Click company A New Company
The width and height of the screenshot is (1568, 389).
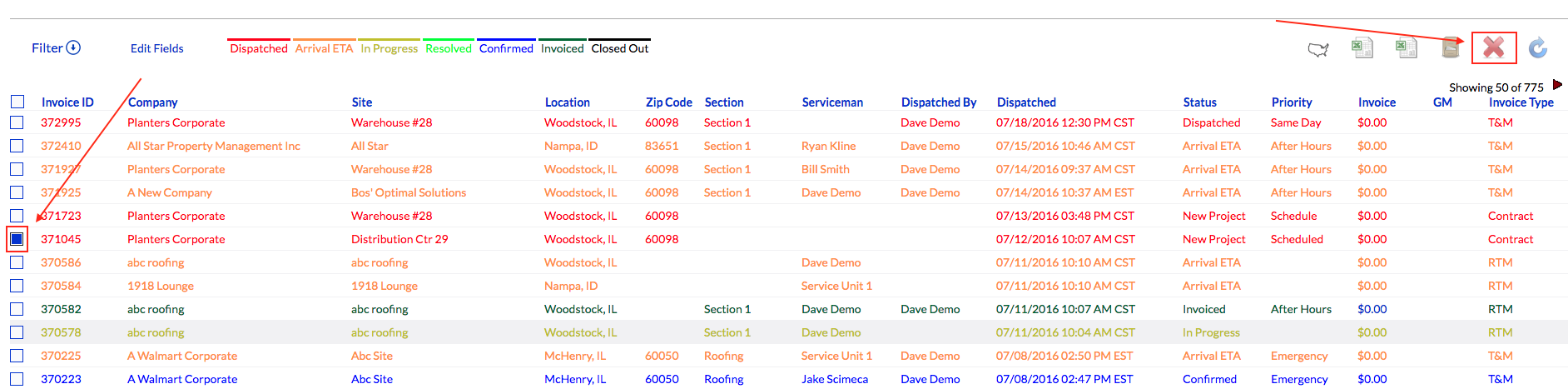tap(170, 192)
